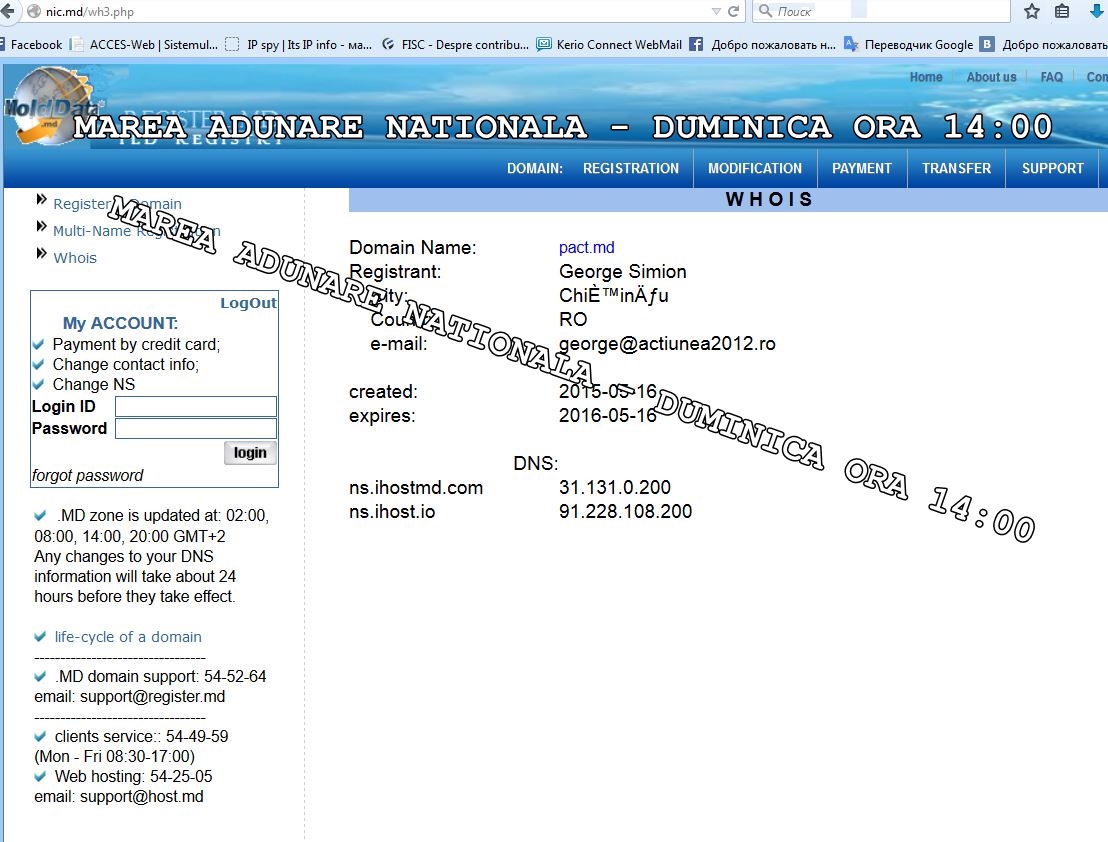Select the expires date 2016-05-16

608,415
